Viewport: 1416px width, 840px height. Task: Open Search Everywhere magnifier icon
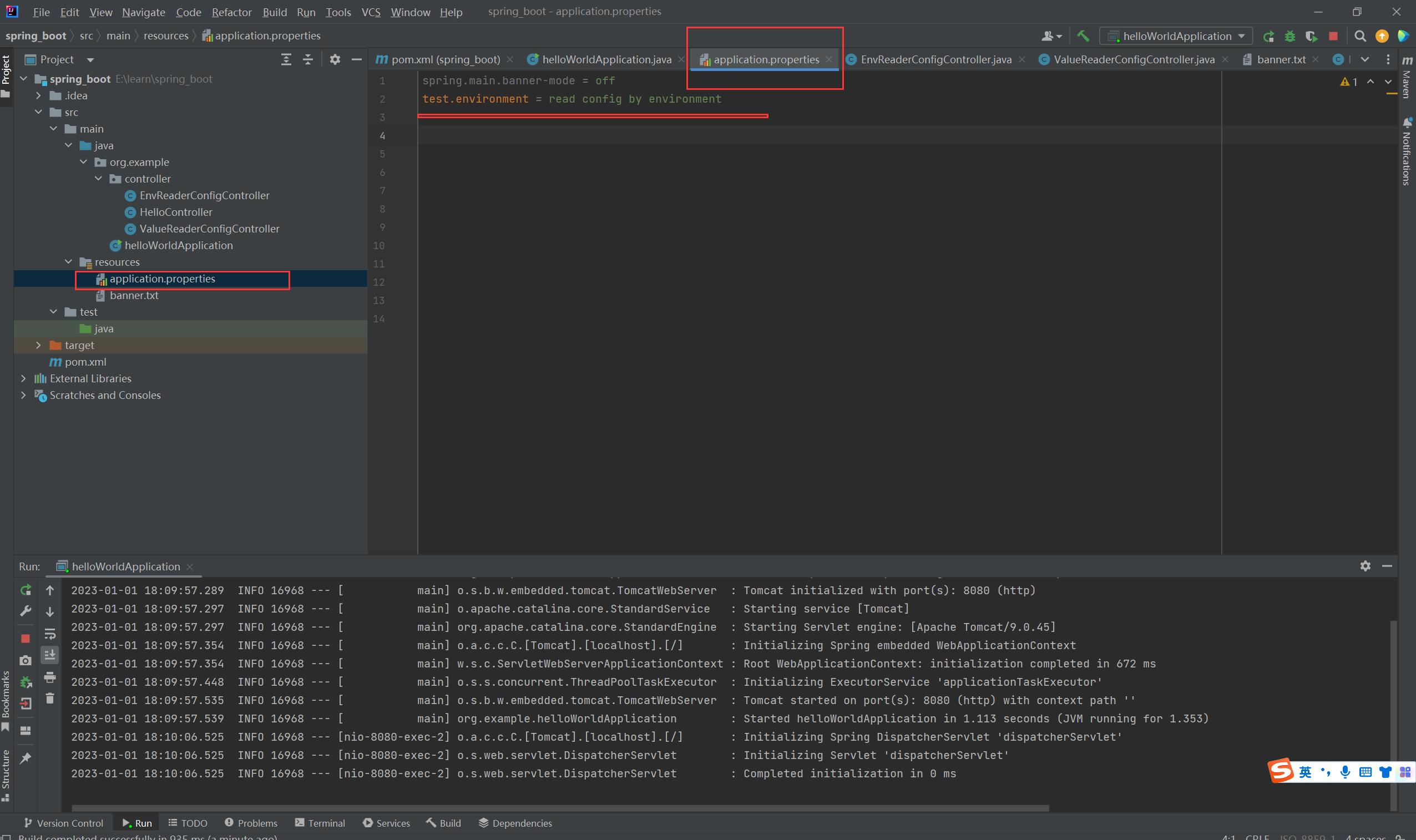(x=1360, y=36)
